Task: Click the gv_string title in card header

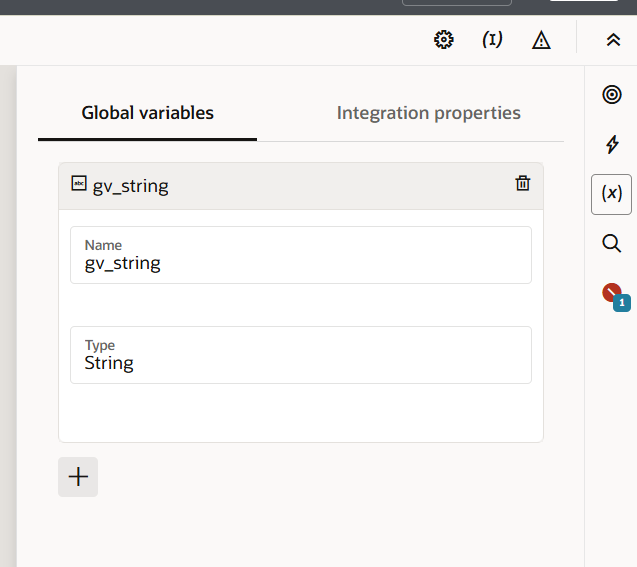Action: (130, 186)
